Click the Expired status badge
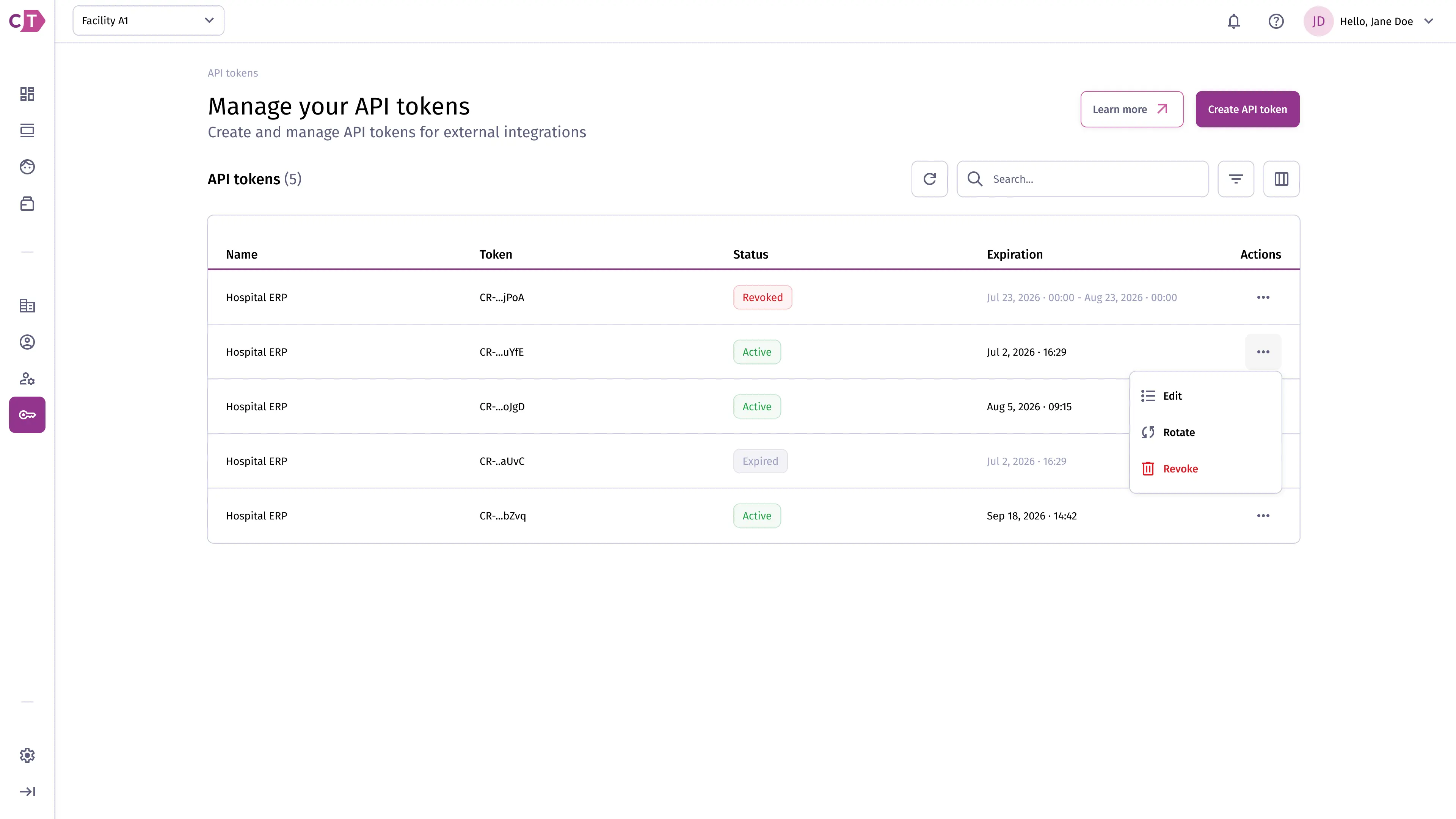 [760, 461]
